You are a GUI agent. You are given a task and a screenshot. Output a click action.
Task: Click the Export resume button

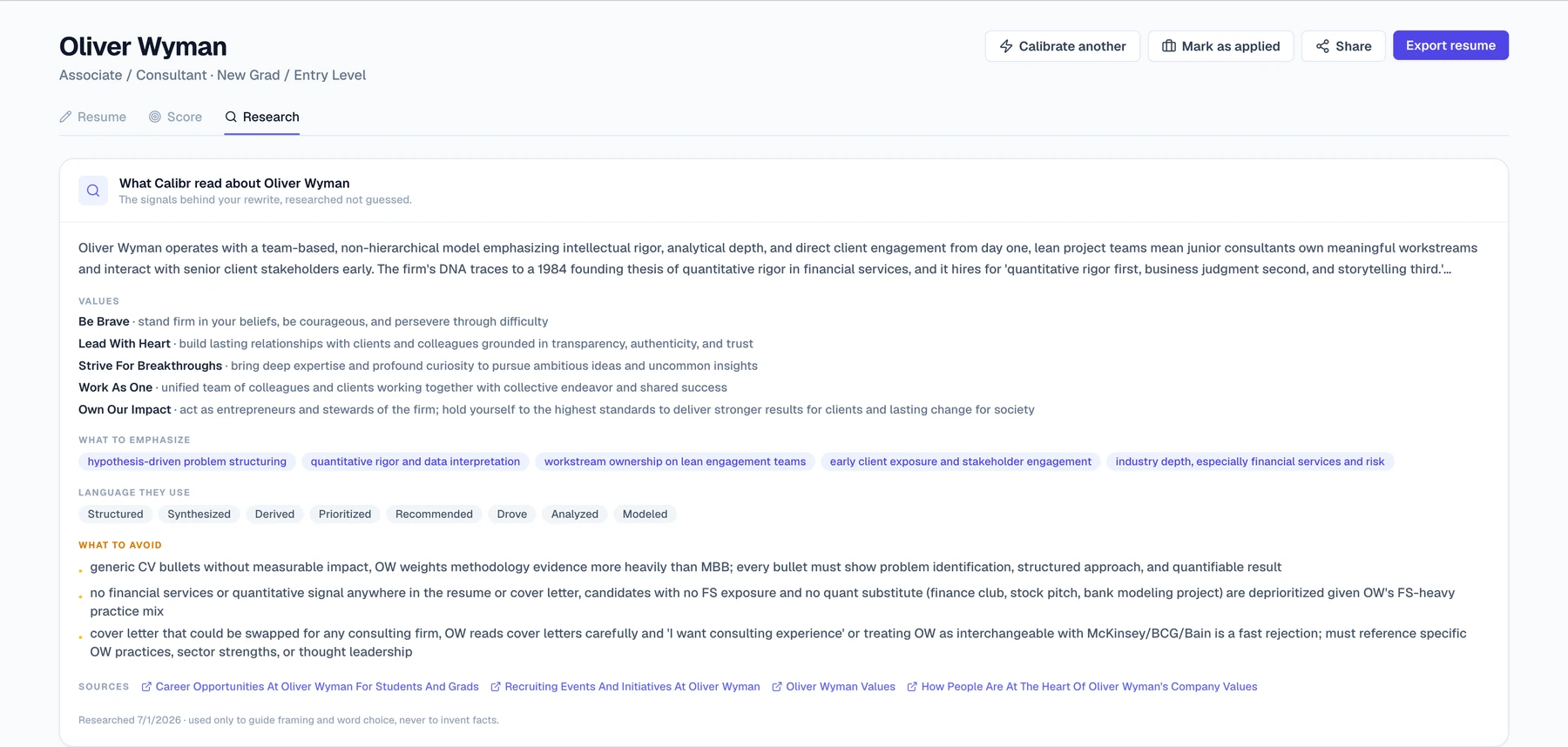tap(1450, 45)
